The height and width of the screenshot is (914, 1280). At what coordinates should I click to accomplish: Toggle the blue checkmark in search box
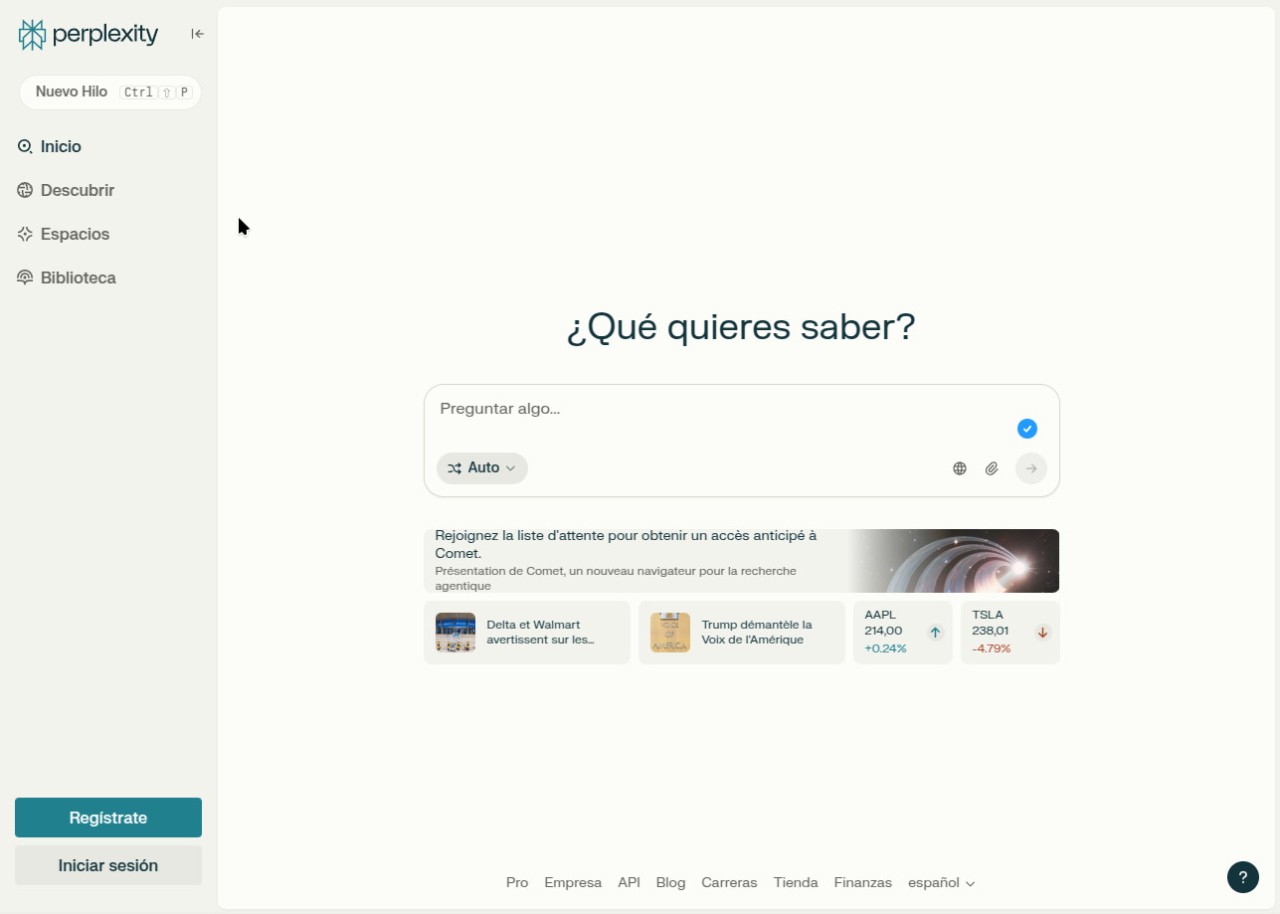click(1027, 429)
